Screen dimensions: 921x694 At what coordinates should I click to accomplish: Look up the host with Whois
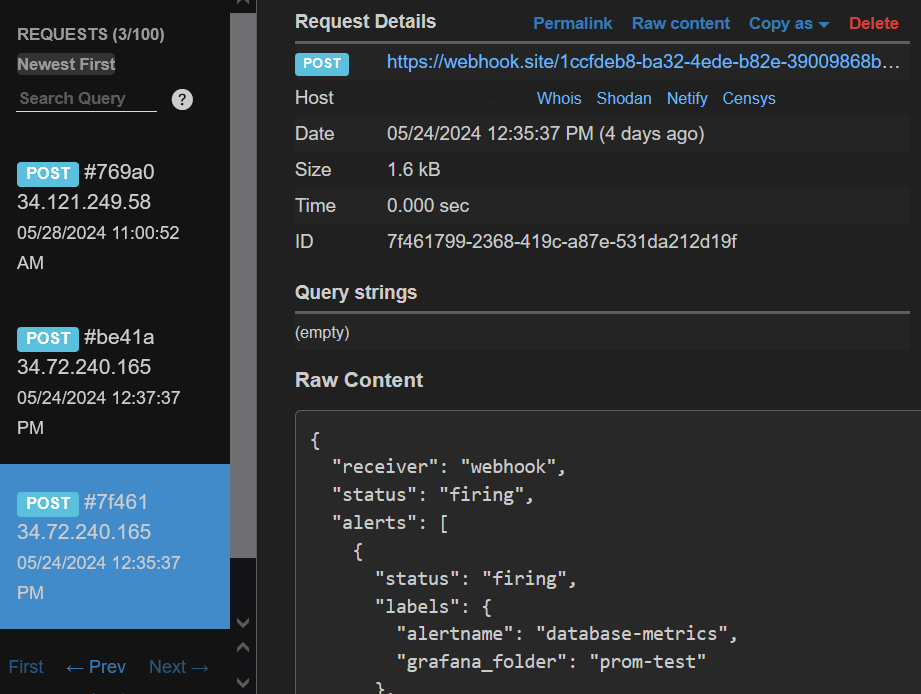point(559,98)
